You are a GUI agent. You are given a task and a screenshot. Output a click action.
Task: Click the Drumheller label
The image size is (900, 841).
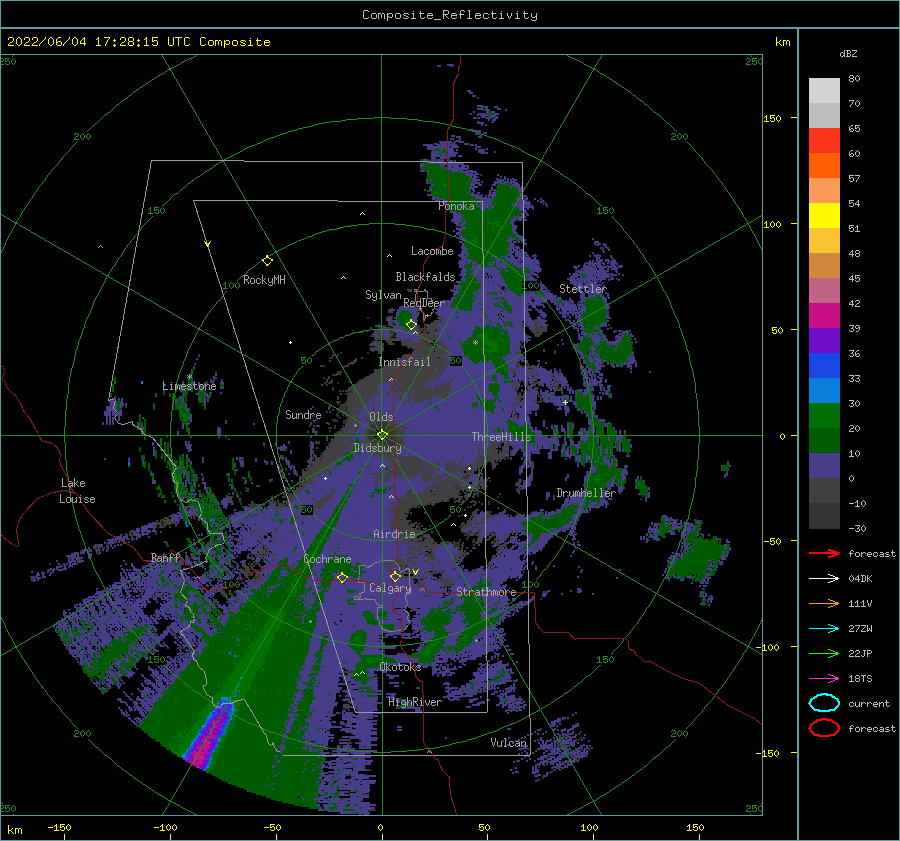[586, 493]
